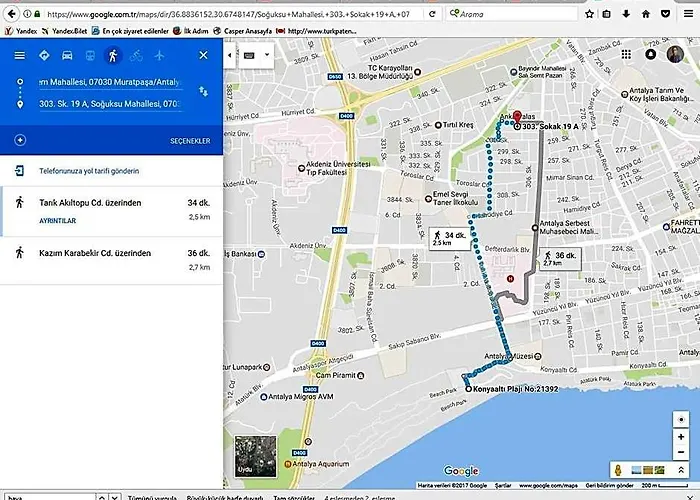Image resolution: width=700 pixels, height=500 pixels.
Task: Select the Street View pegman
Action: click(618, 470)
